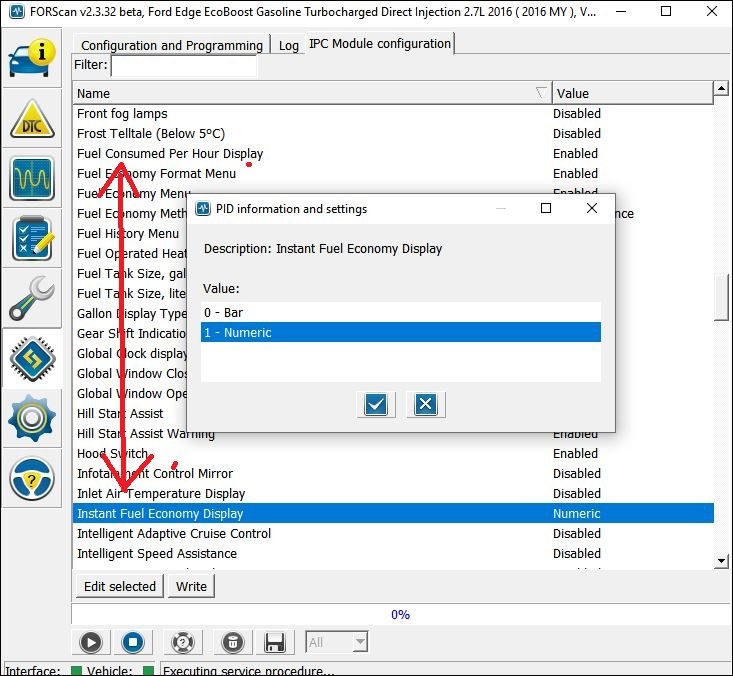
Task: Open the 'All' dropdown in bottom toolbar
Action: pos(337,642)
